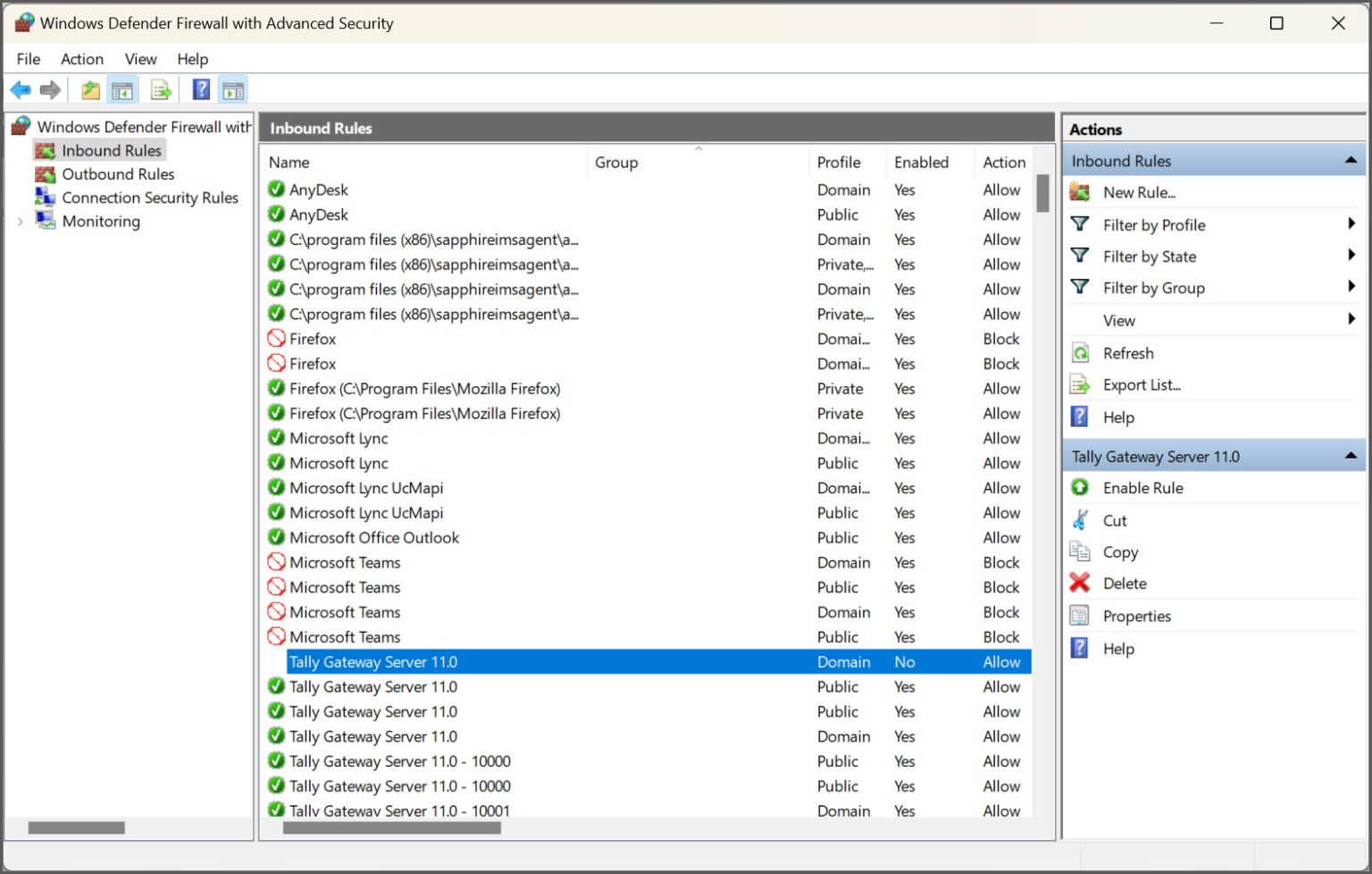Toggle the action pane visibility icon
This screenshot has height=874, width=1372.
click(233, 88)
